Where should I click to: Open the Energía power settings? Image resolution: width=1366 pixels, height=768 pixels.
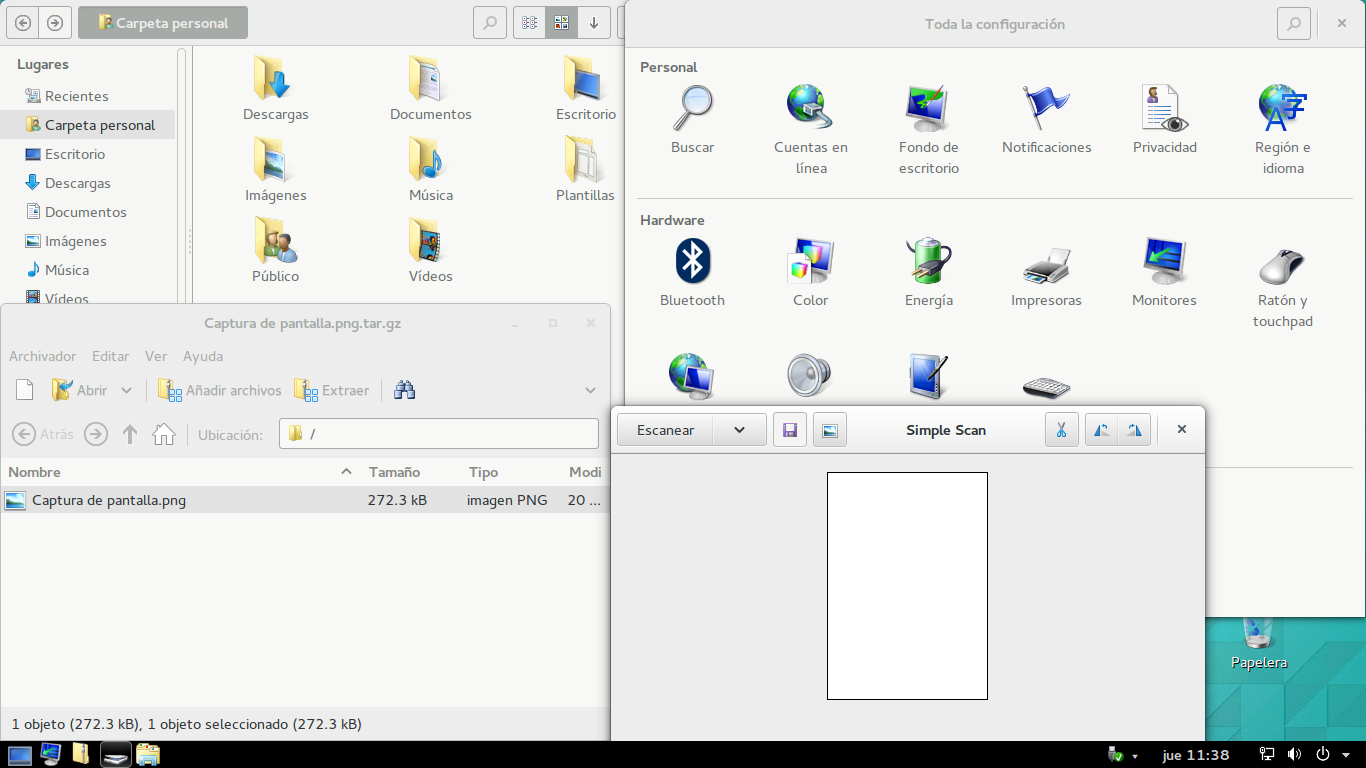(x=929, y=272)
